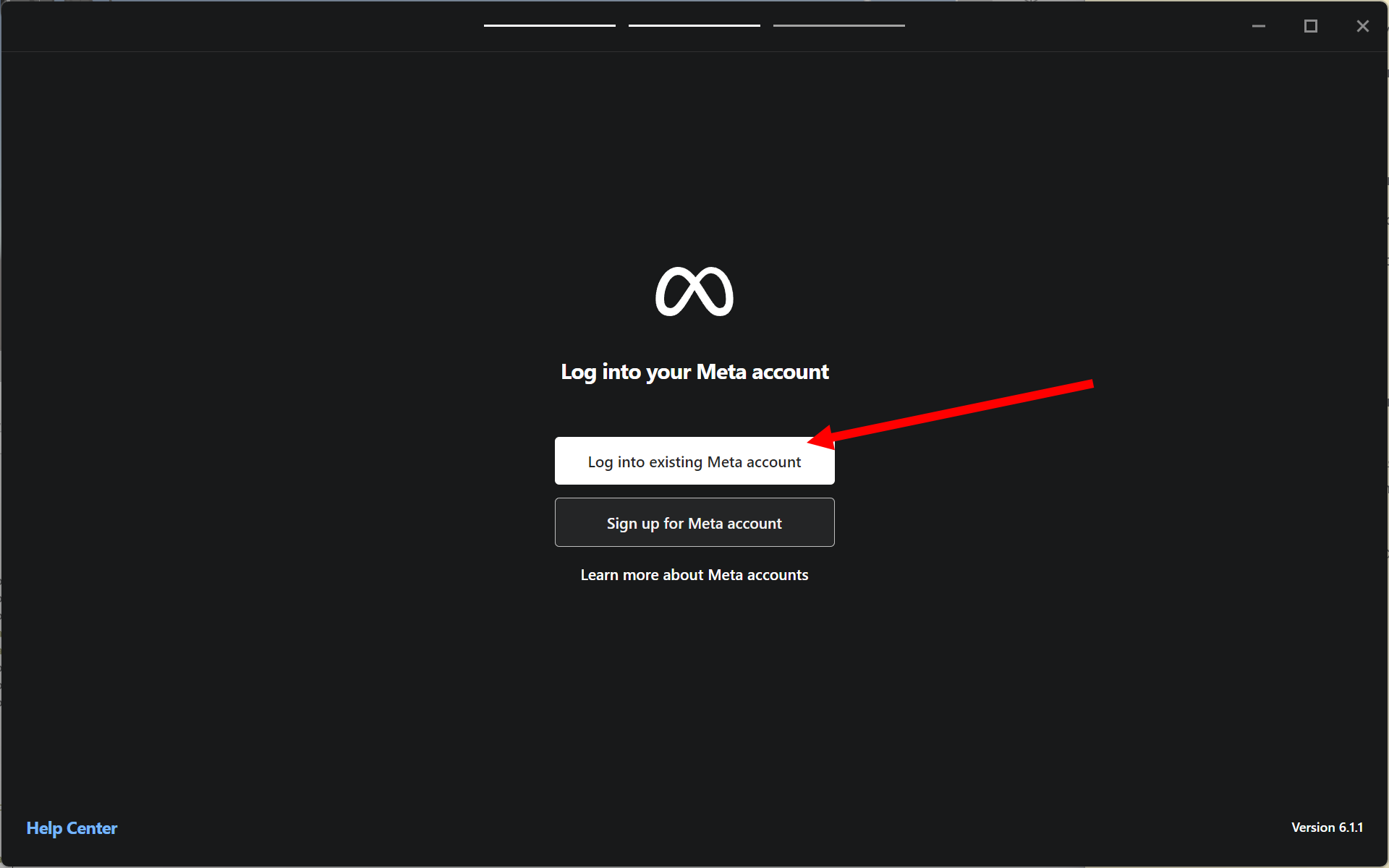
Task: Maximize the Meta setup window
Action: click(x=1311, y=26)
